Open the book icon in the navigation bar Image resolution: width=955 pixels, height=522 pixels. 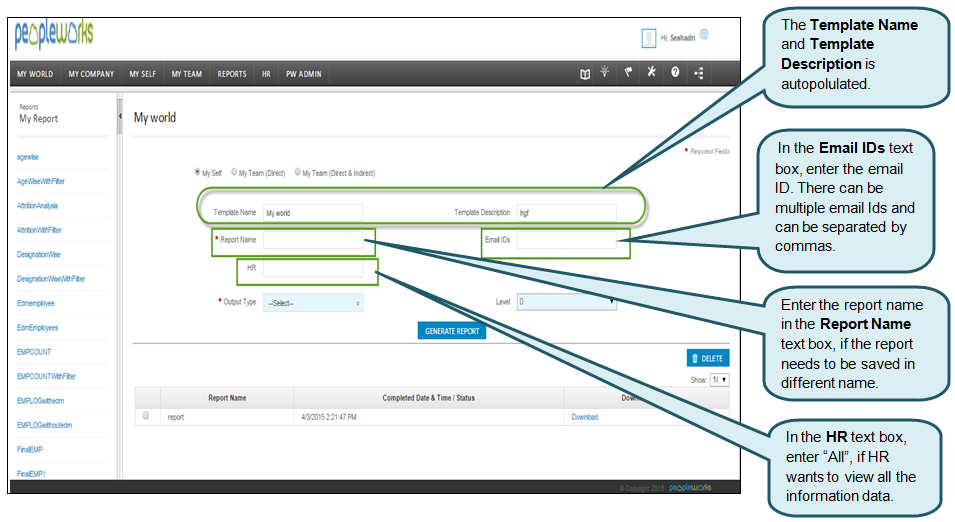[585, 73]
